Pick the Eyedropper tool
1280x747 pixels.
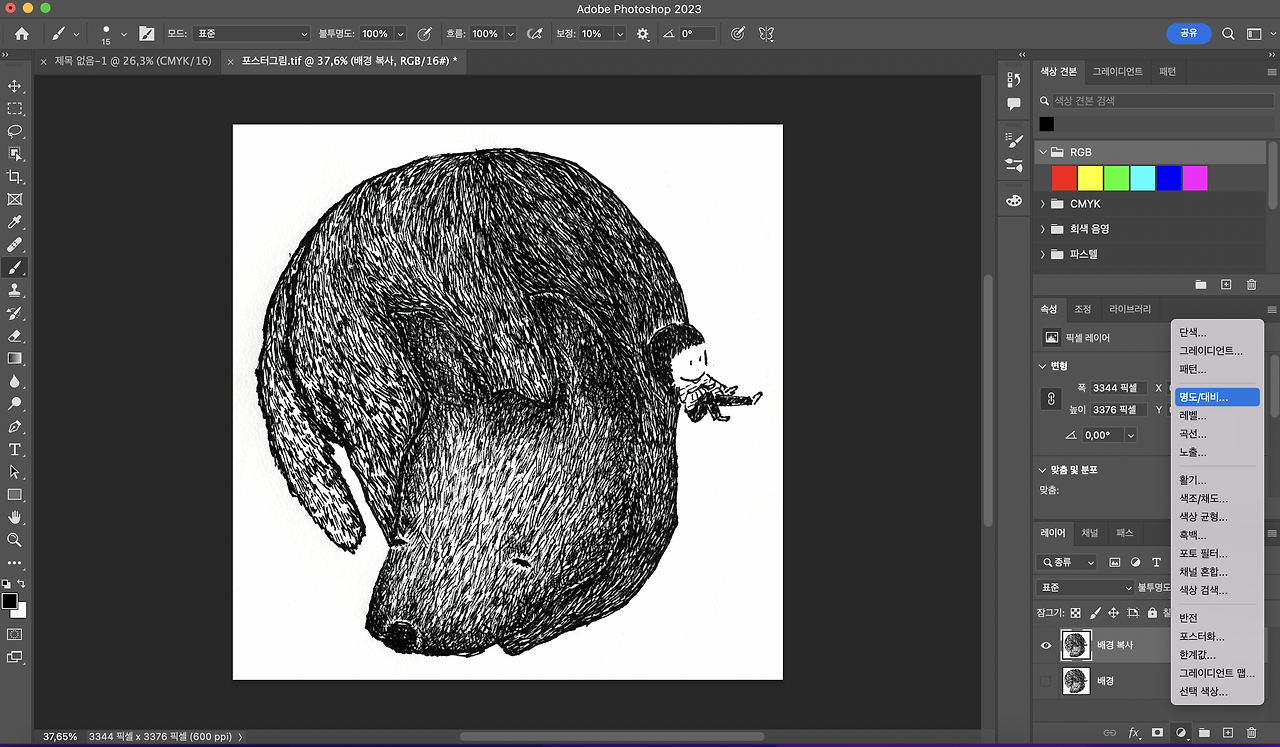coord(15,222)
